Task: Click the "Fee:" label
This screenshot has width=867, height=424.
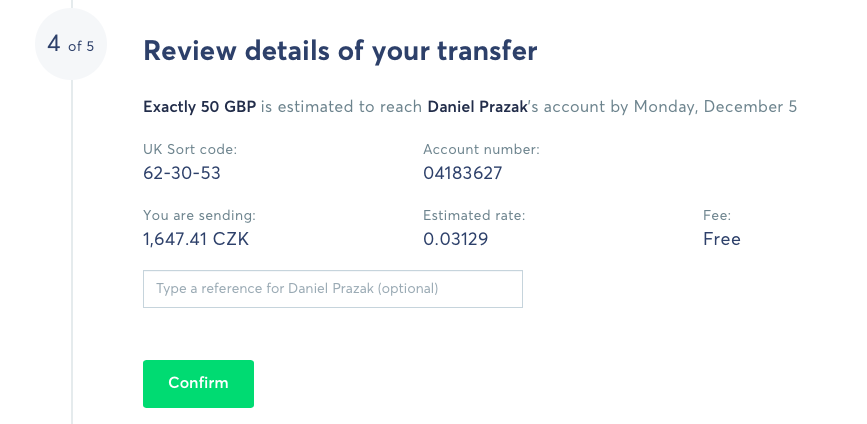Action: click(717, 215)
